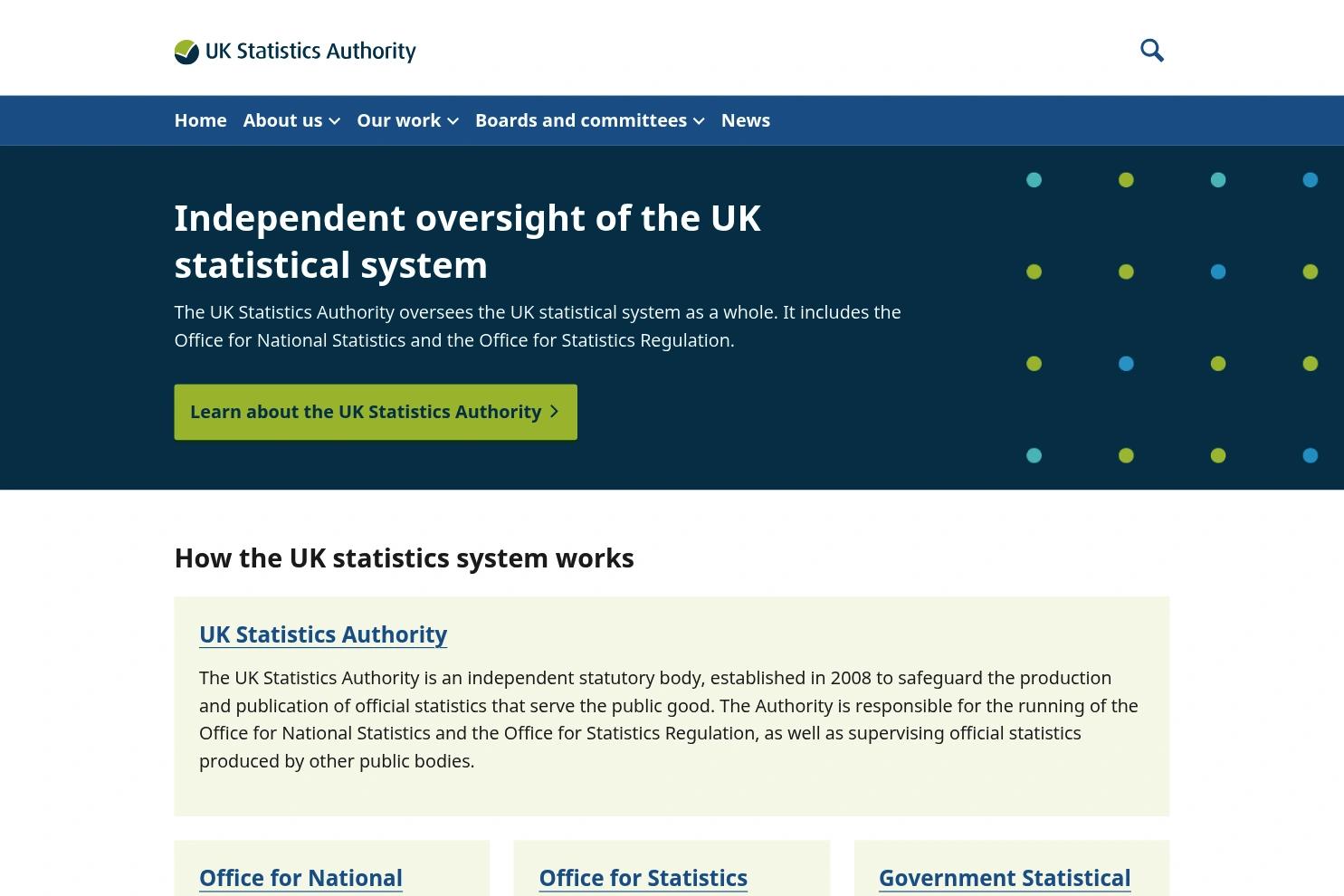Open the UK Statistics Authority card link

point(323,634)
